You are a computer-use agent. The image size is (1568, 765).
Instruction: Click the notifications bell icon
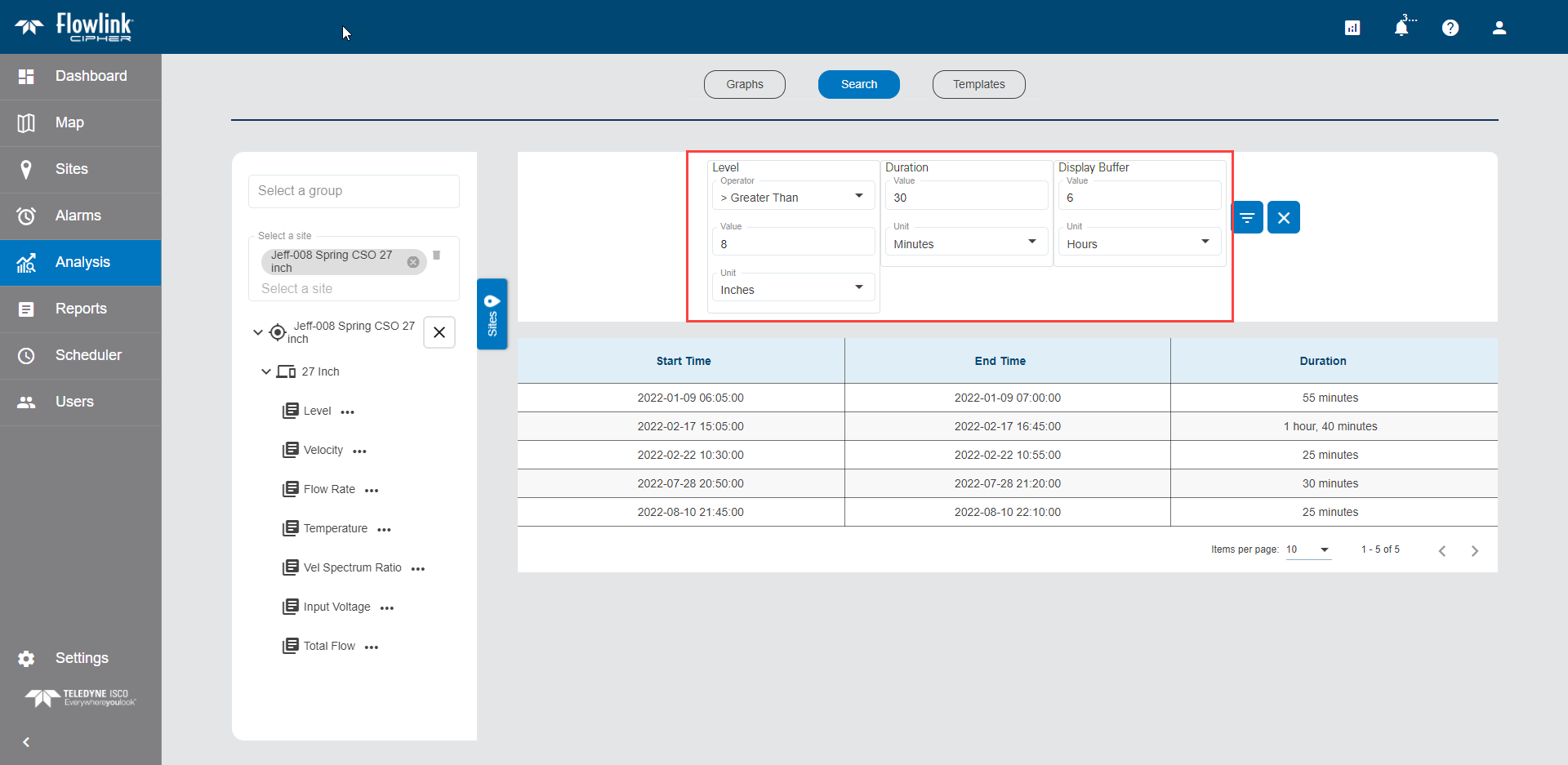[1401, 28]
